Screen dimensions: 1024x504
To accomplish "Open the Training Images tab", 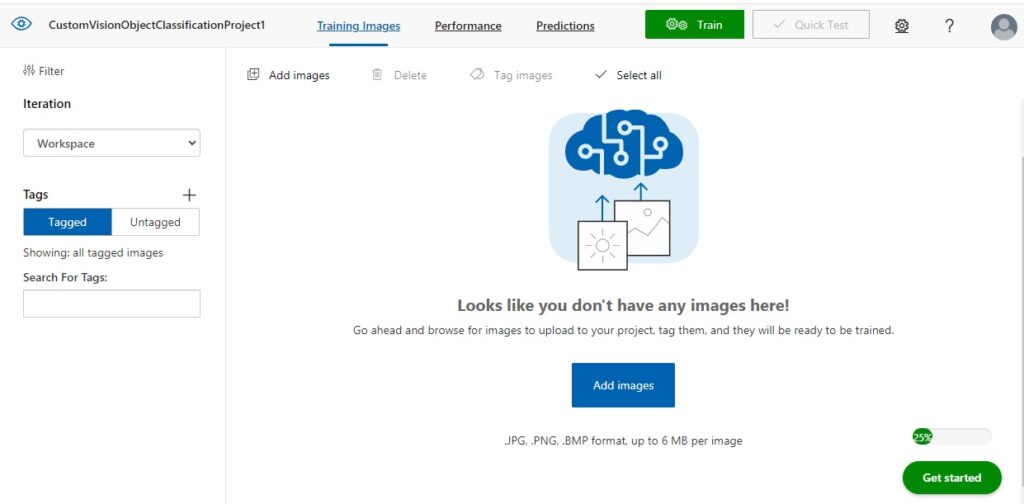I will [358, 26].
